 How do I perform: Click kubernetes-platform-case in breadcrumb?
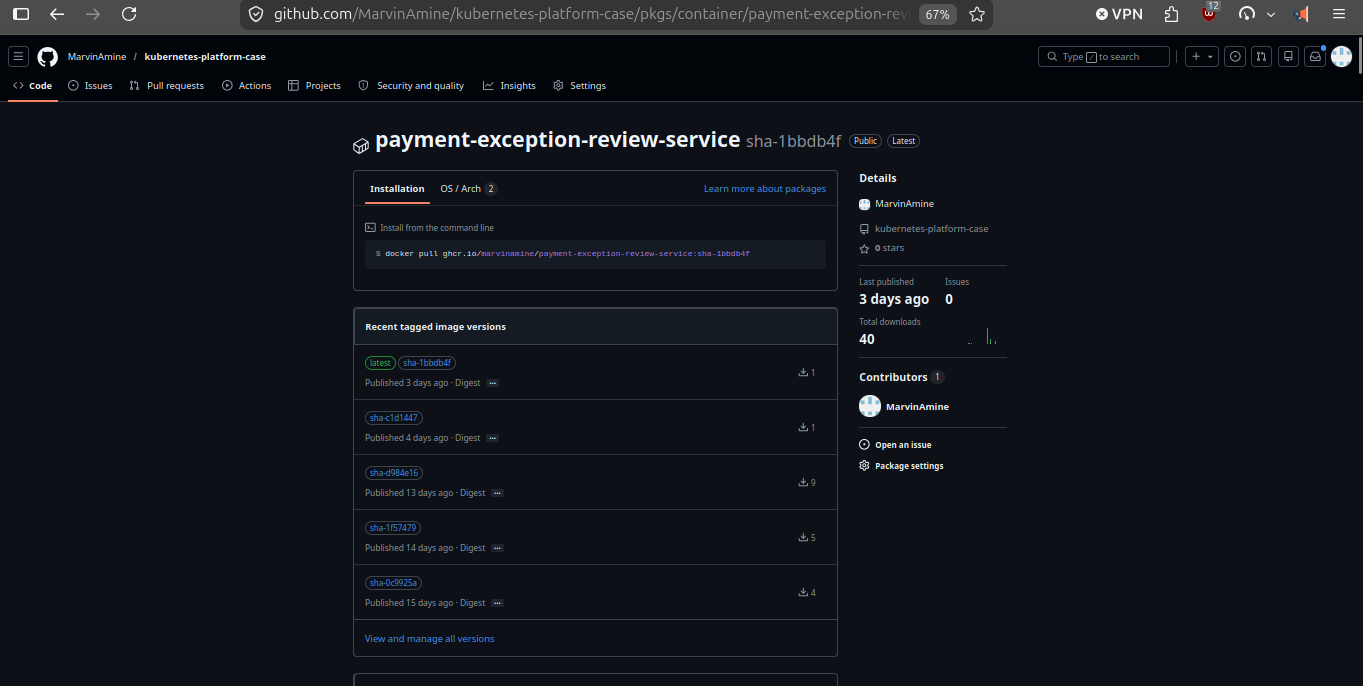pyautogui.click(x=205, y=57)
